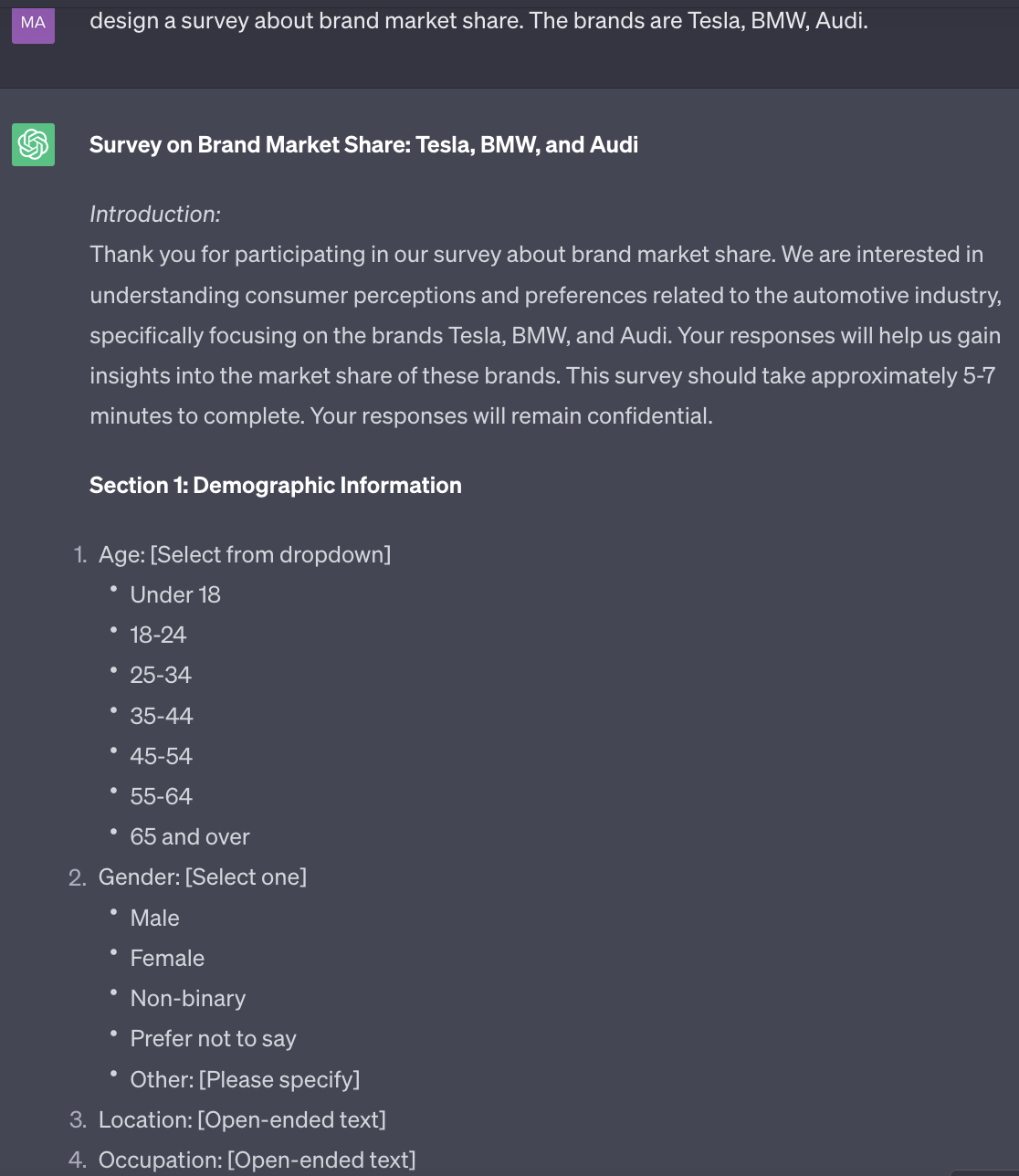
Task: Click the 'Non-binary' list item
Action: click(x=188, y=998)
